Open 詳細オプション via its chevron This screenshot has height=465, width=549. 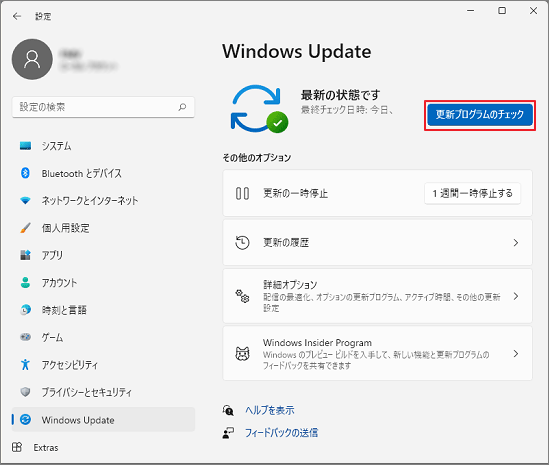click(515, 296)
